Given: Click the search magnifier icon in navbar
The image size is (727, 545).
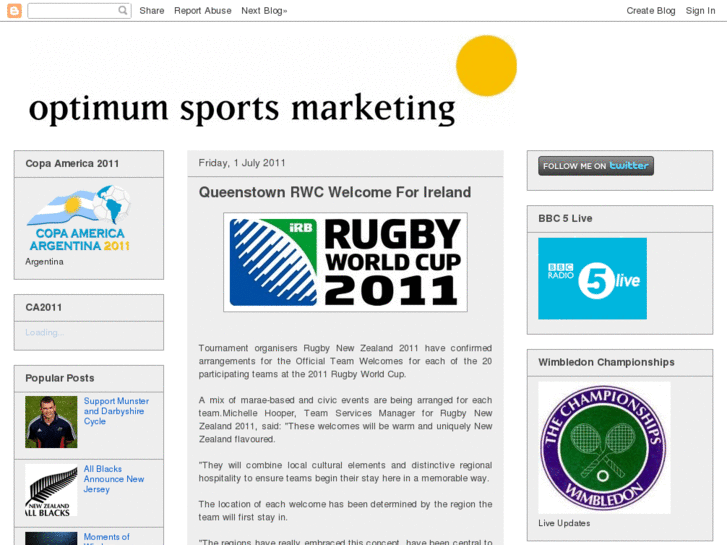Looking at the screenshot, I should click(123, 10).
